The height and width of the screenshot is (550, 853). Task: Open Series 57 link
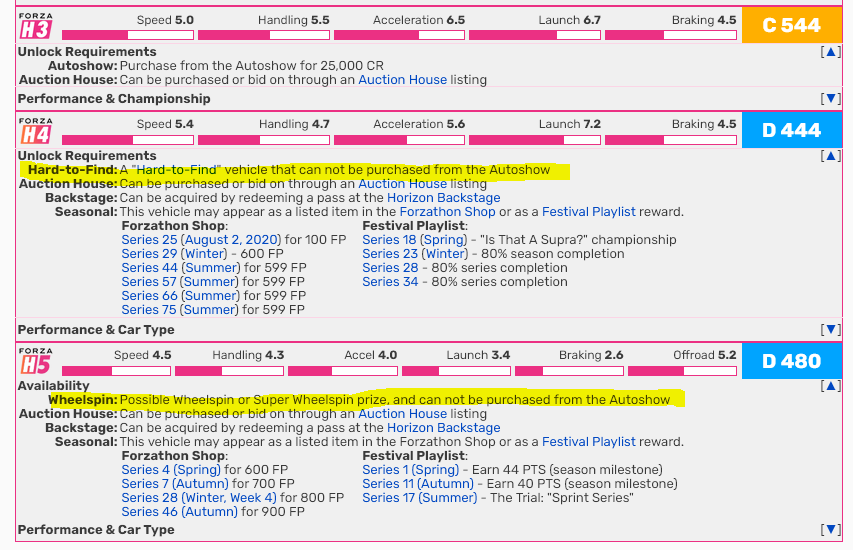149,282
